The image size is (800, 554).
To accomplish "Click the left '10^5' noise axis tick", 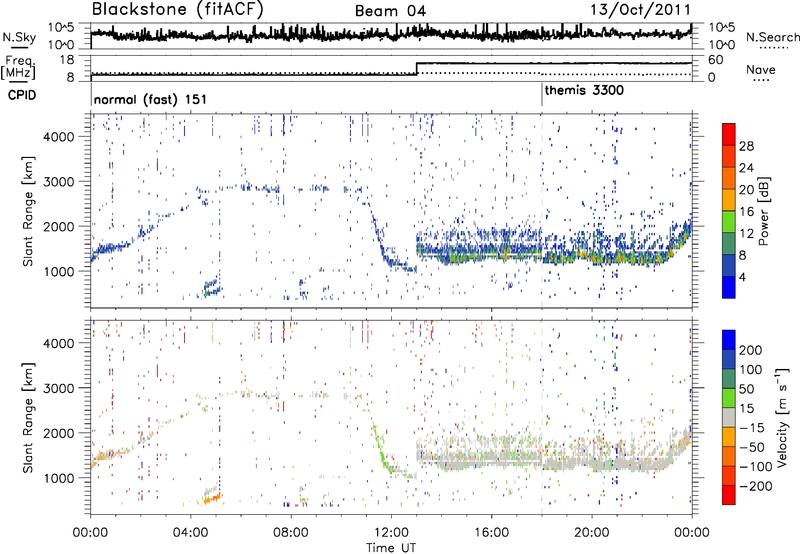I will [62, 27].
